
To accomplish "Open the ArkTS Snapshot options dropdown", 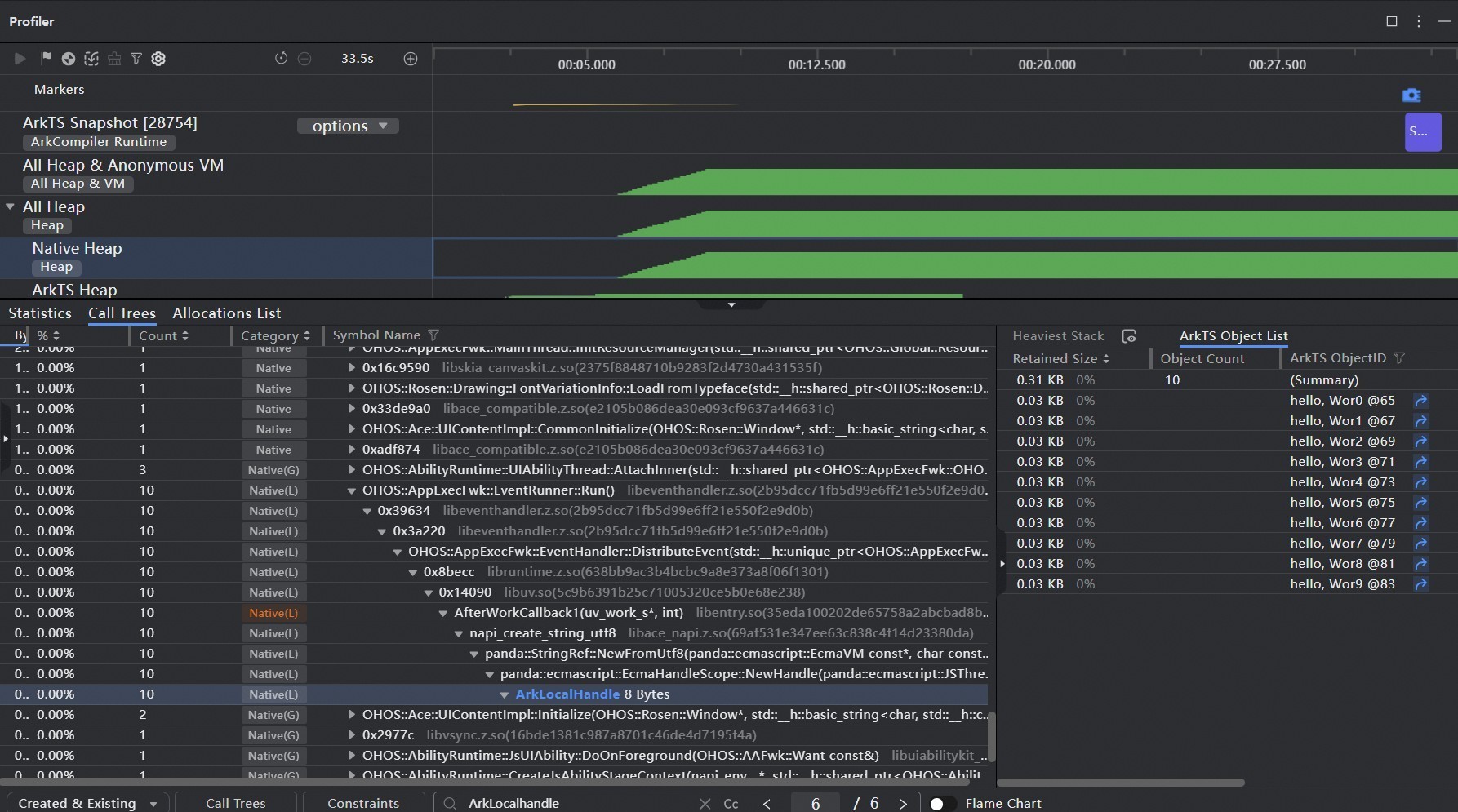I will pyautogui.click(x=349, y=126).
